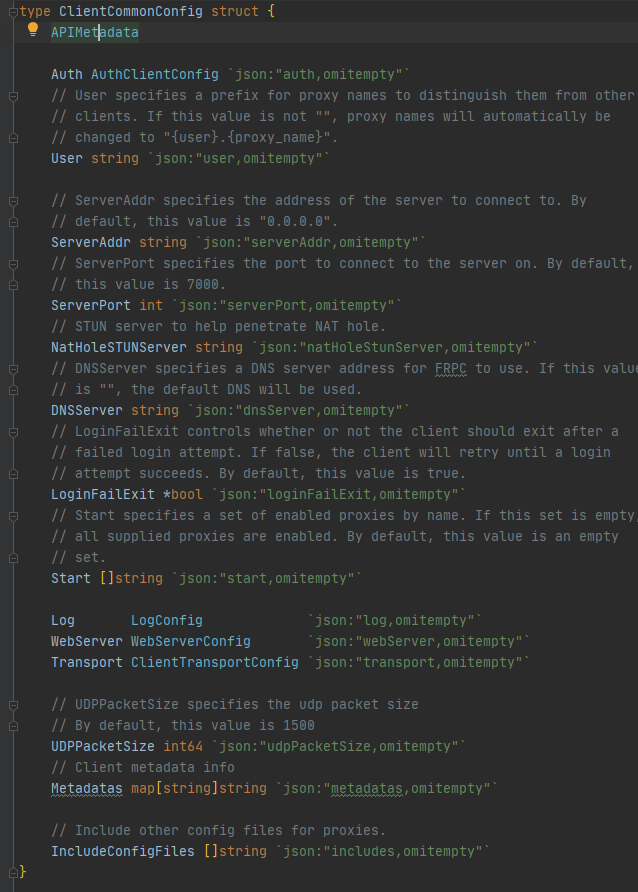This screenshot has height=892, width=638.
Task: Fold the LoginFailExit comment block
Action: point(13,432)
